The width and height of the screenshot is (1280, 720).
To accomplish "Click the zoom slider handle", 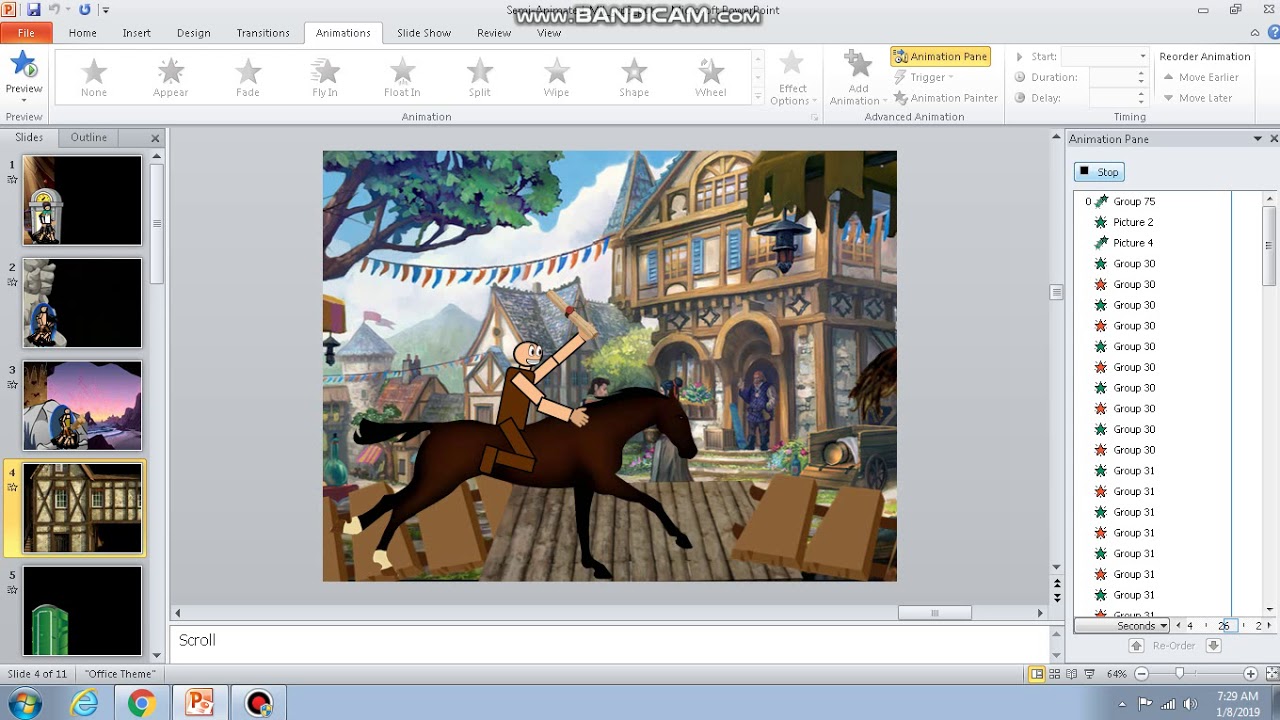I will point(1180,674).
